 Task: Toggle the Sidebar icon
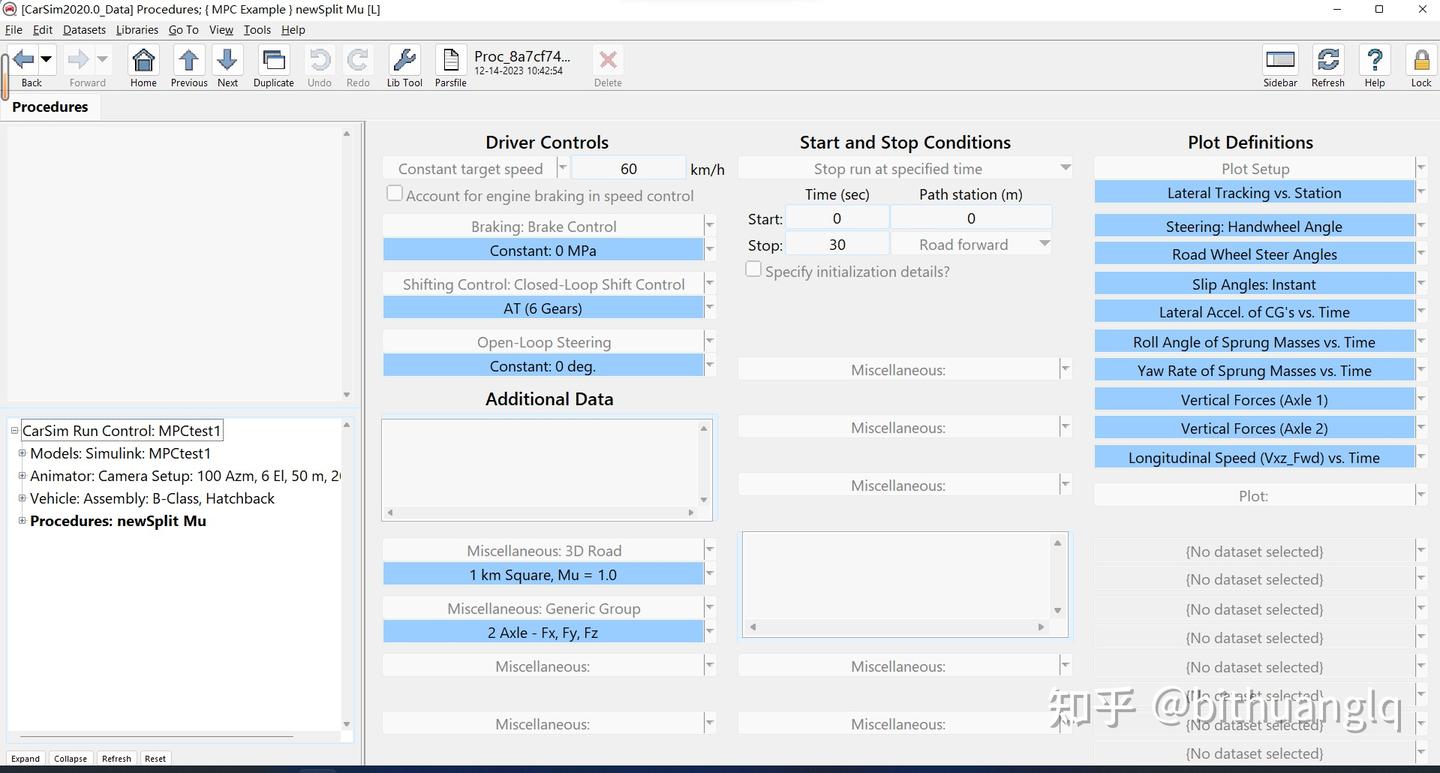(1280, 62)
